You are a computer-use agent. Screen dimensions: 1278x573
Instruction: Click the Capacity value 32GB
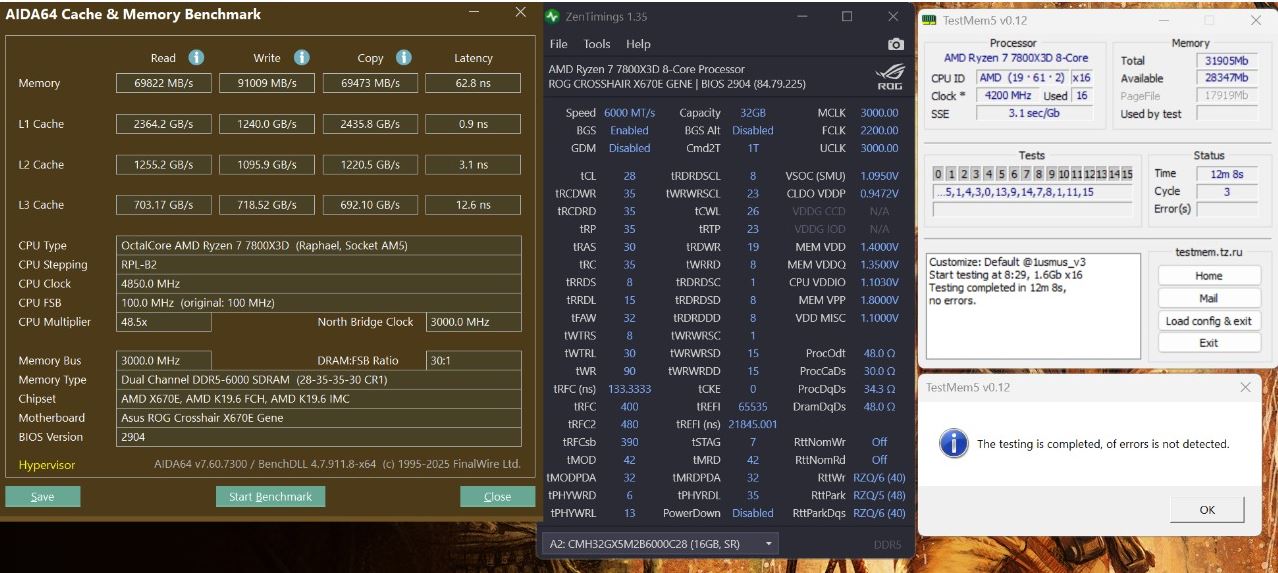tap(752, 113)
